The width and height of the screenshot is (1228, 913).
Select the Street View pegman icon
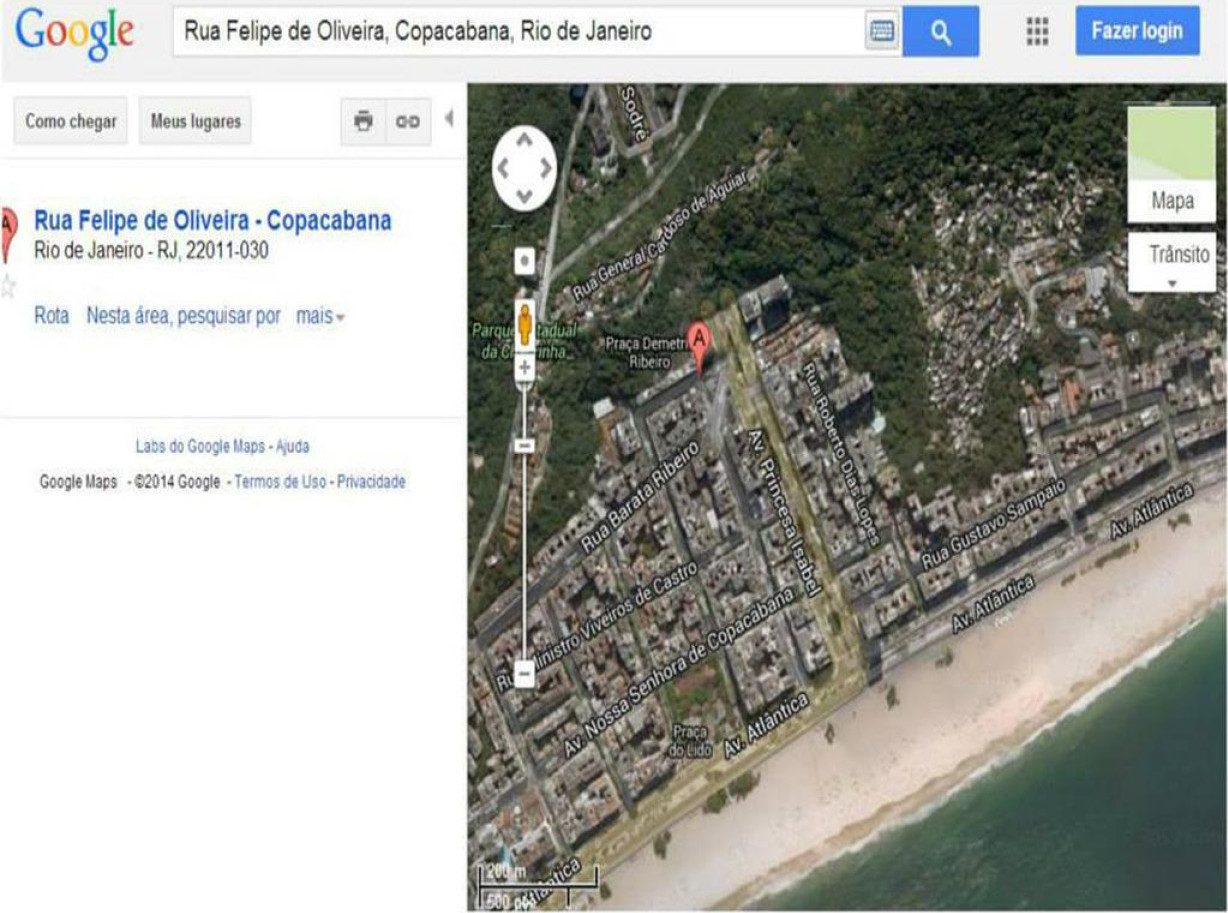[525, 324]
